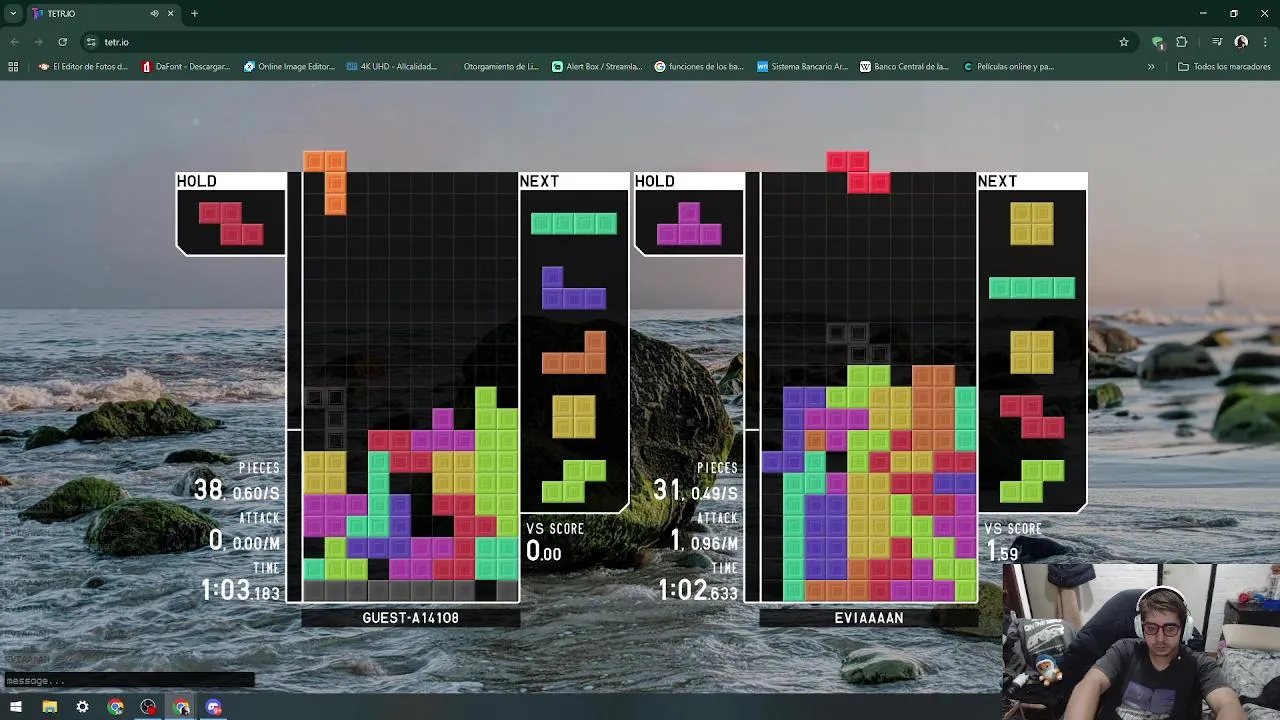Click the orange L piece in GUEST-A14108's NEXT queue
Viewport: 1280px width, 720px height.
[574, 352]
